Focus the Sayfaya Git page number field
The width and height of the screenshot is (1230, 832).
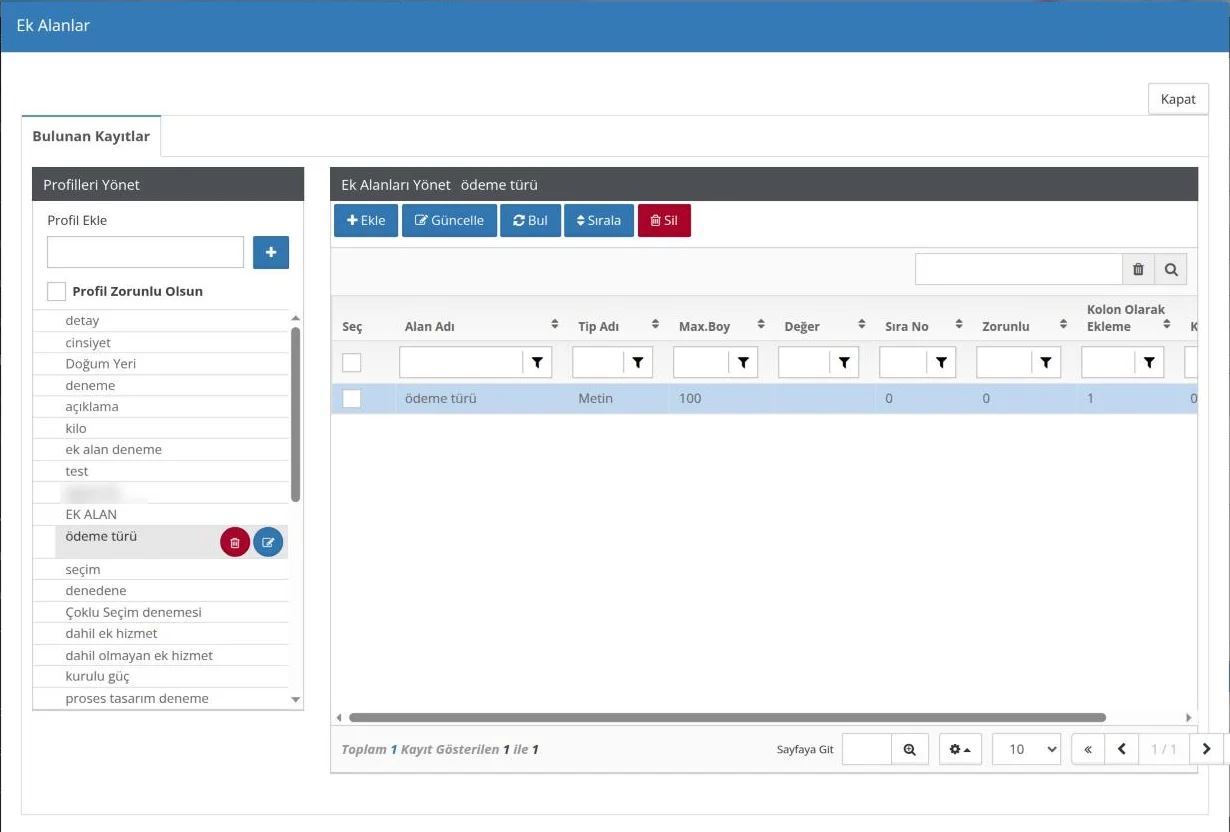867,749
